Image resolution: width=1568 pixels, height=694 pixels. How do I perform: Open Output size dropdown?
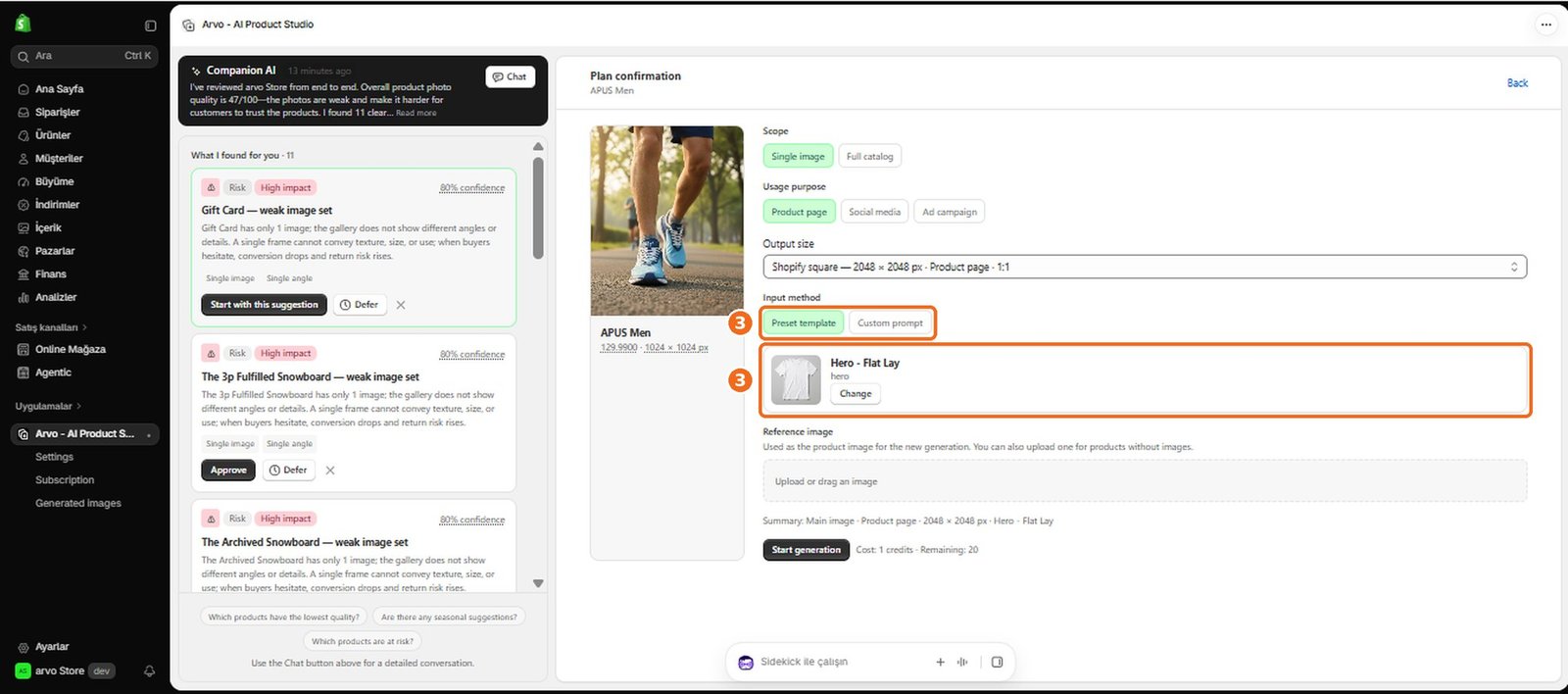tap(1145, 267)
